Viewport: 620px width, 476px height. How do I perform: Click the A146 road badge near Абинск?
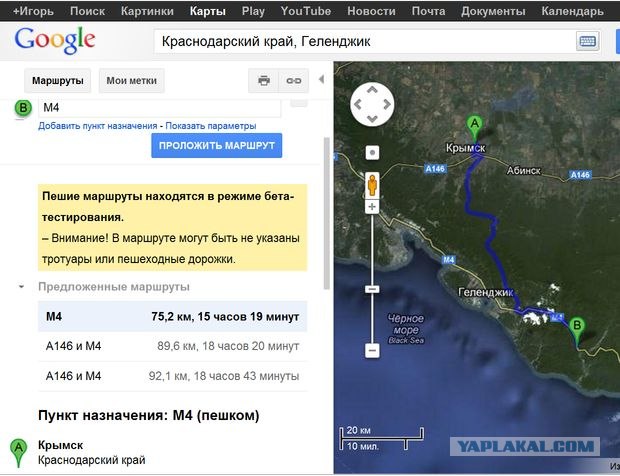(580, 175)
